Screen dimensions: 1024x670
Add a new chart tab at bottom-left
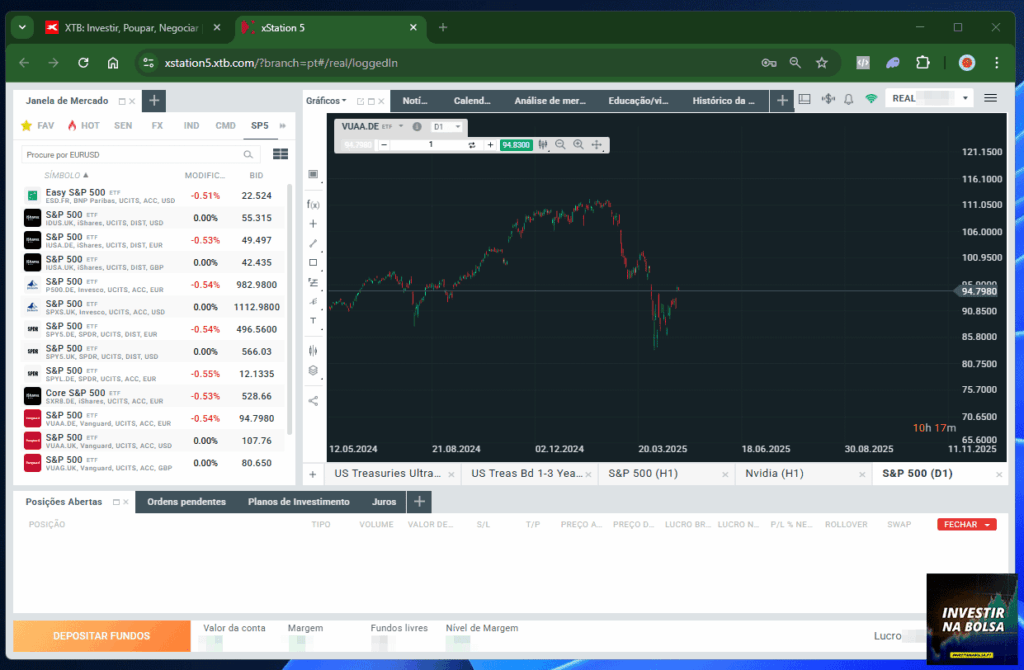coord(313,474)
